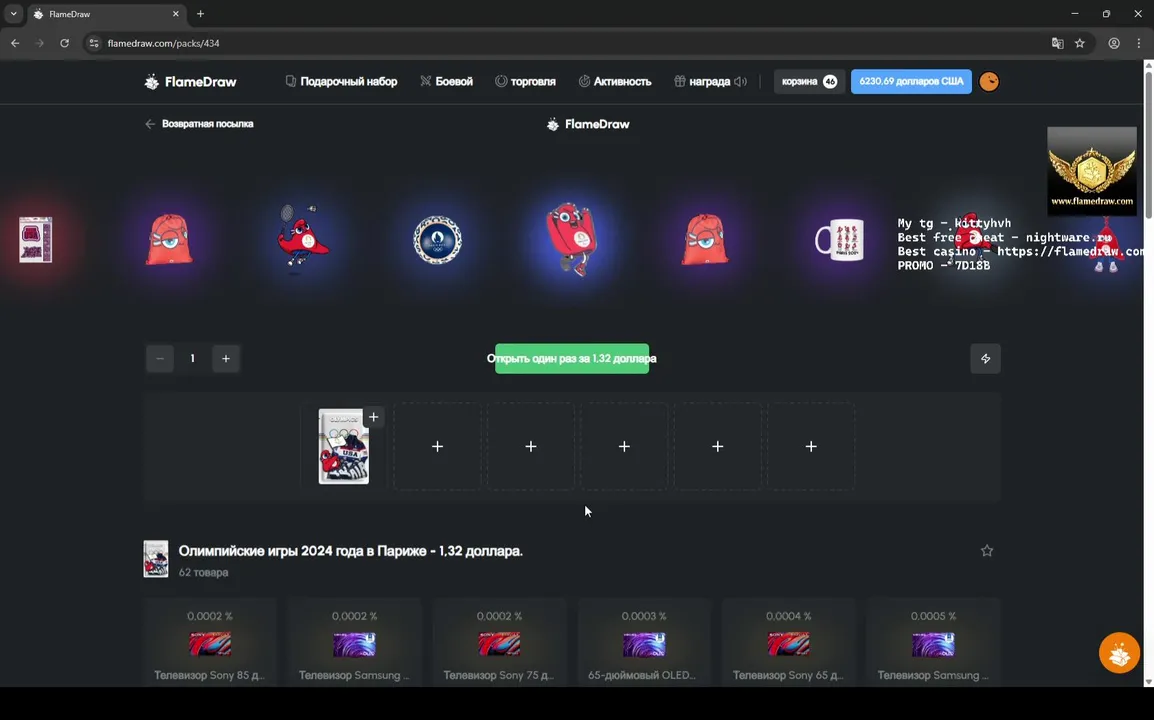This screenshot has height=720, width=1154.
Task: Increase pack quantity with plus button
Action: click(x=226, y=359)
